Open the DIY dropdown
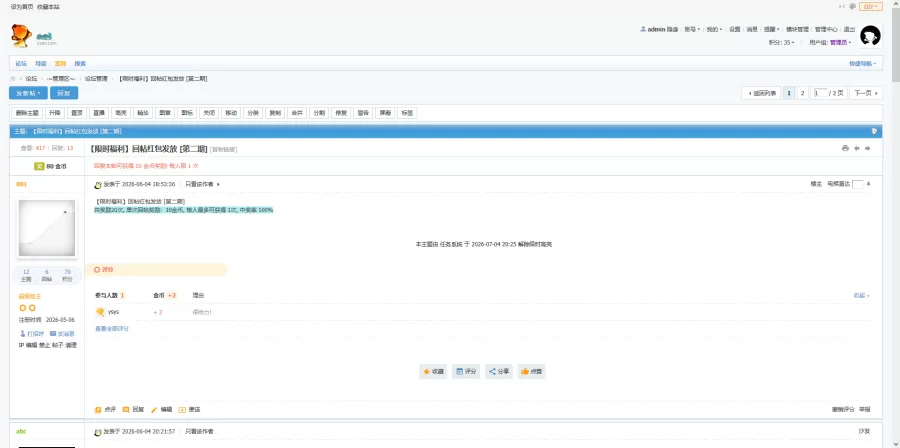Image resolution: width=900 pixels, height=448 pixels. 871,6
